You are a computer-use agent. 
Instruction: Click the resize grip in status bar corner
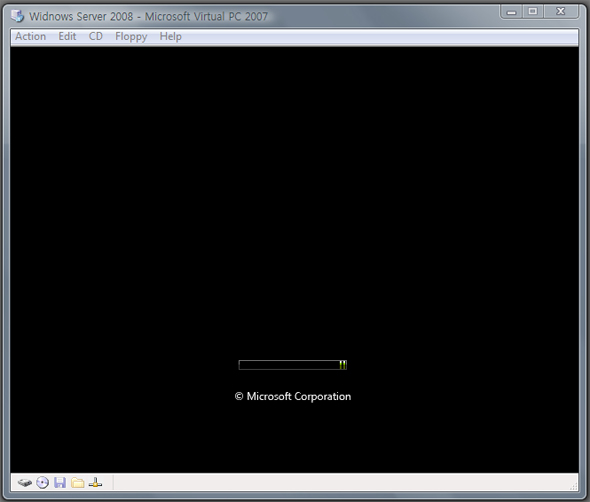click(x=574, y=486)
